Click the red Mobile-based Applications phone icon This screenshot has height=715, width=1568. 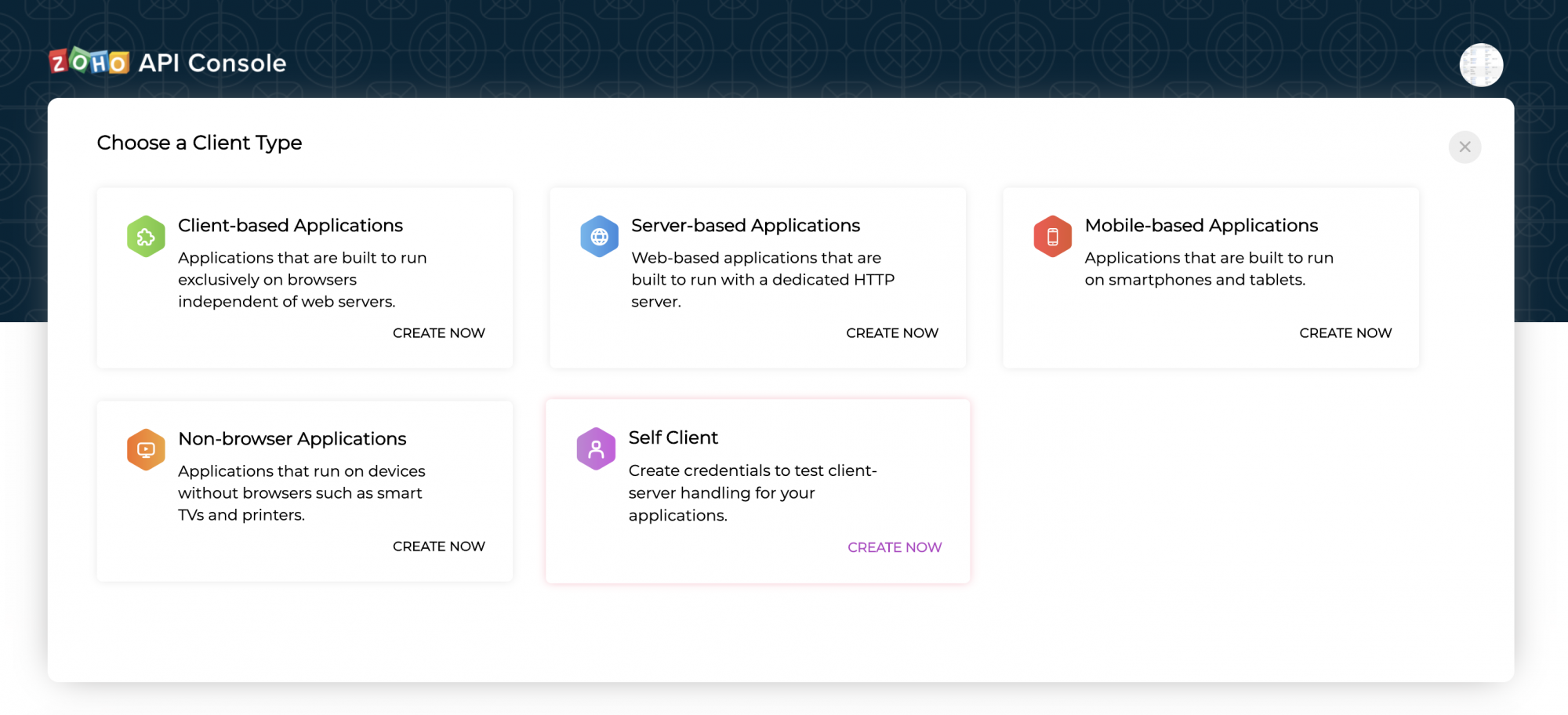(x=1052, y=237)
